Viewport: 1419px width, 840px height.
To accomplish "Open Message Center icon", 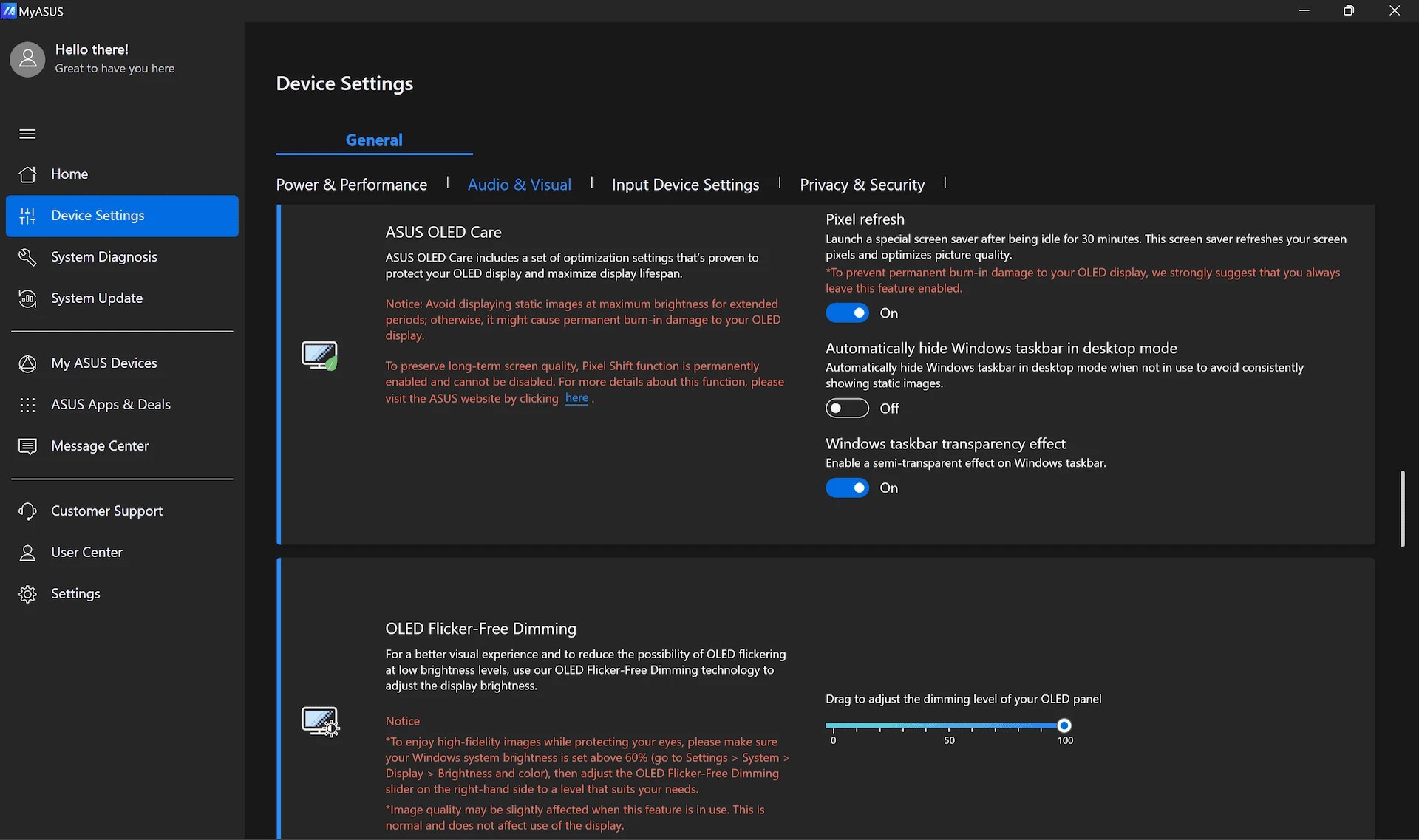I will click(x=27, y=446).
